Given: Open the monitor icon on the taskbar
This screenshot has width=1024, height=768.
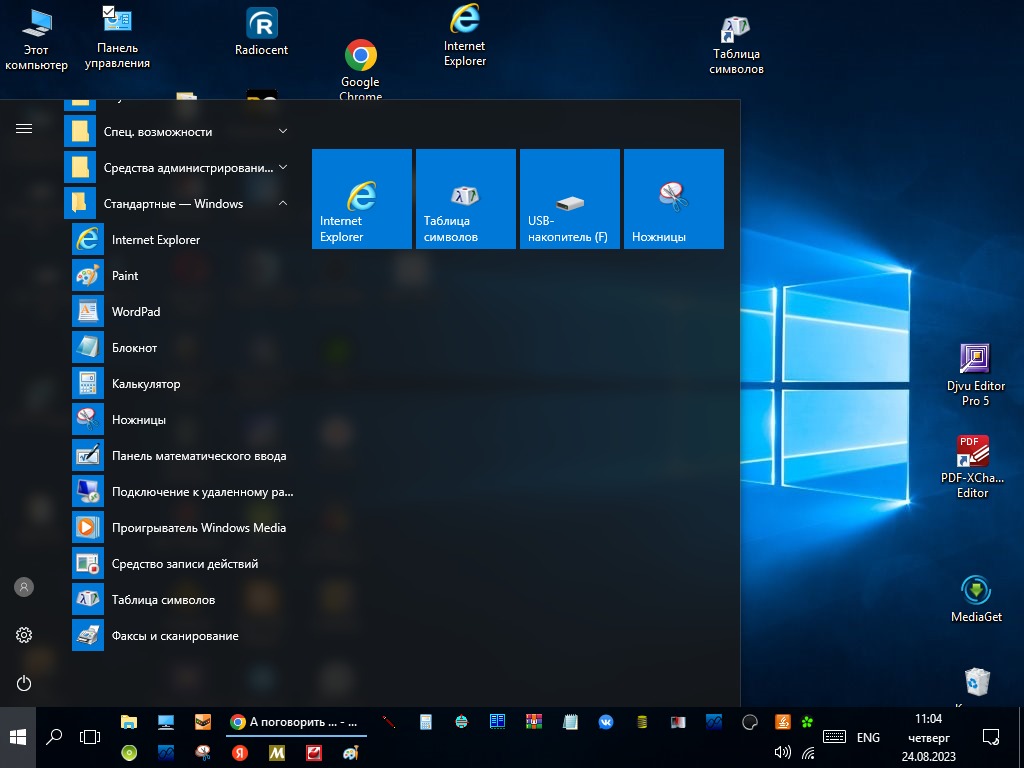Looking at the screenshot, I should [166, 722].
